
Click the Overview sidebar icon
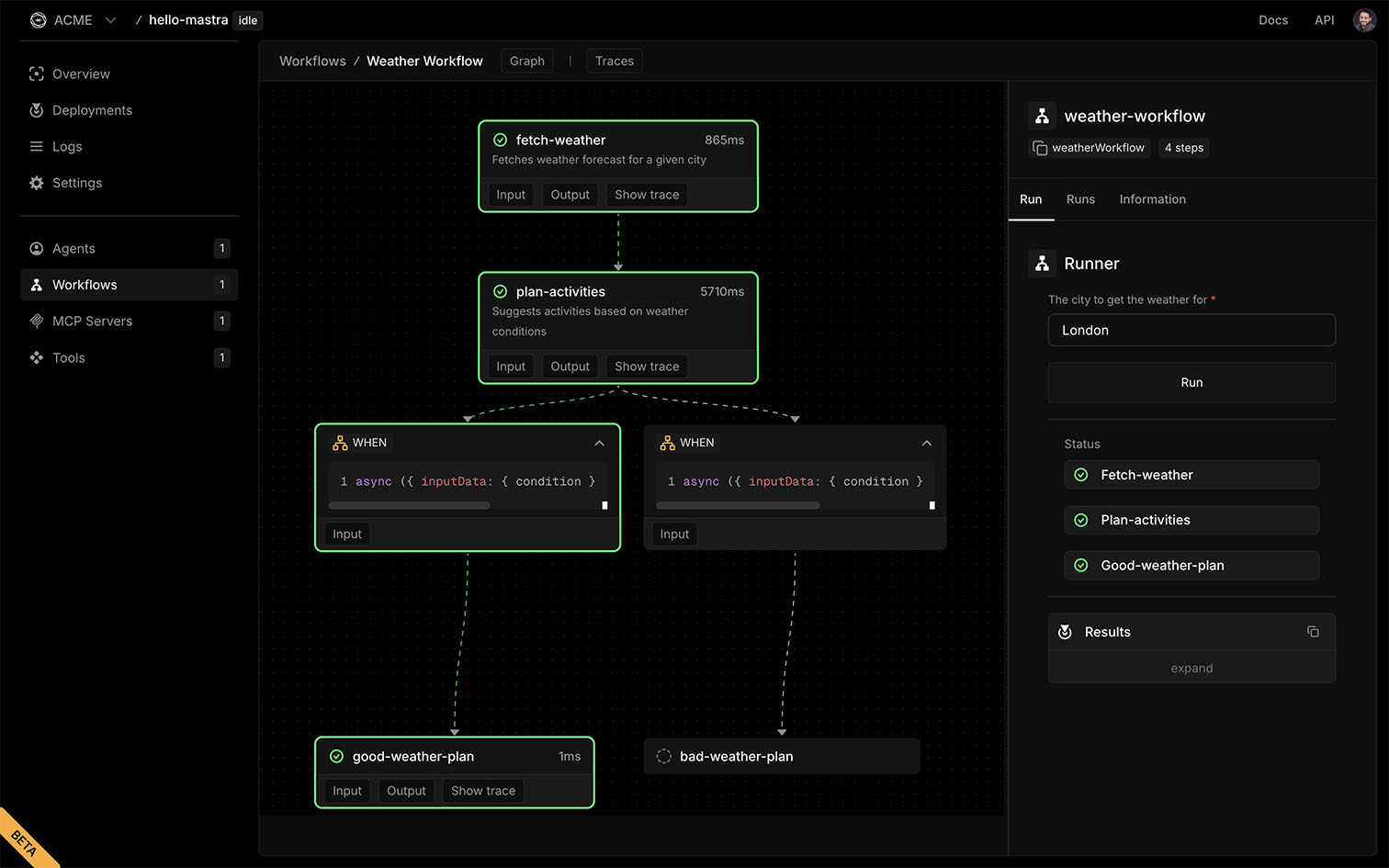point(37,74)
